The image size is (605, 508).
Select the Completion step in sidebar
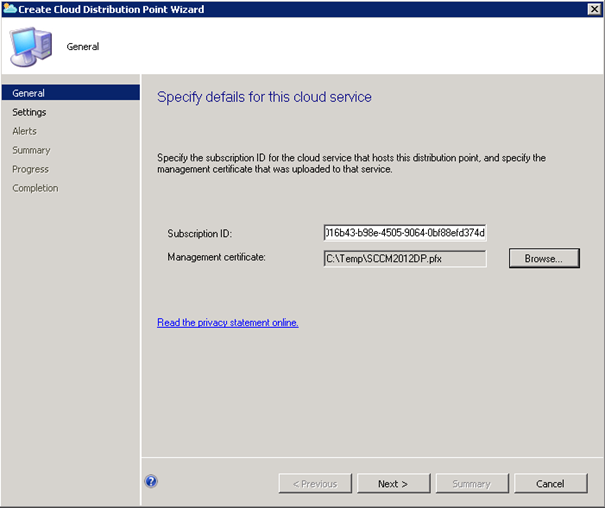coord(35,188)
